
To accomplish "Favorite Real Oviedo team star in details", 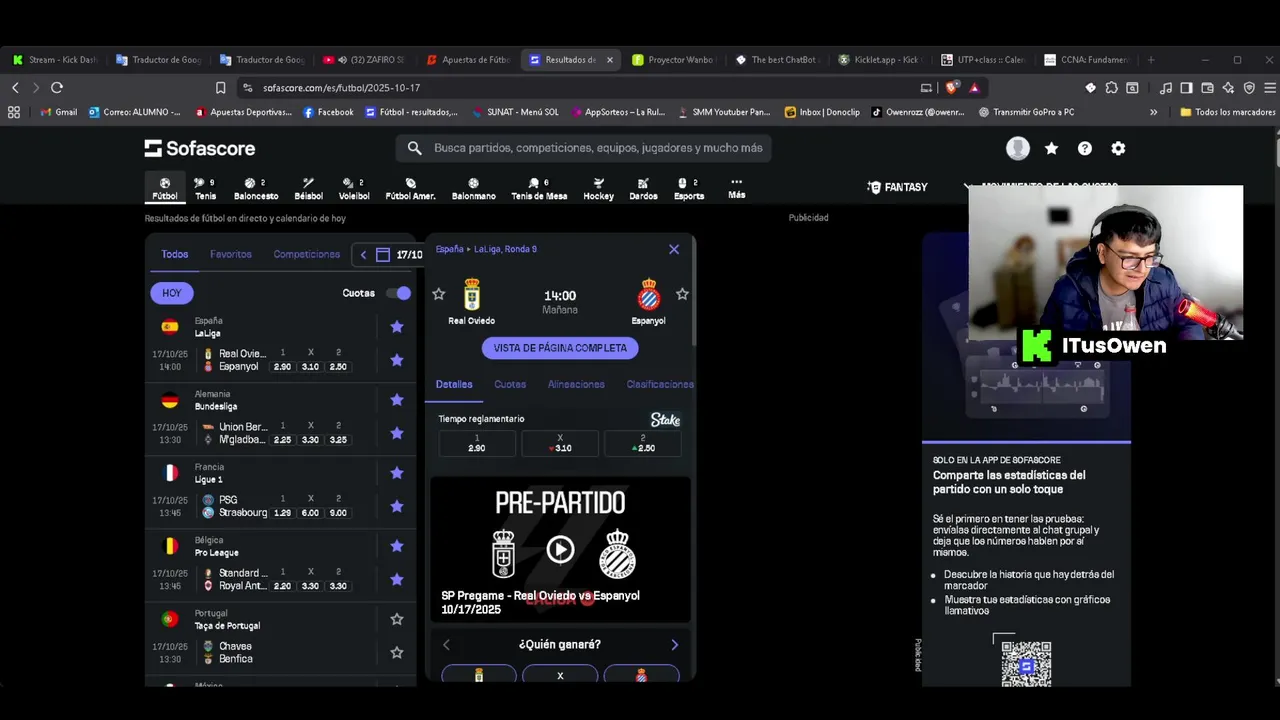I will pos(438,294).
